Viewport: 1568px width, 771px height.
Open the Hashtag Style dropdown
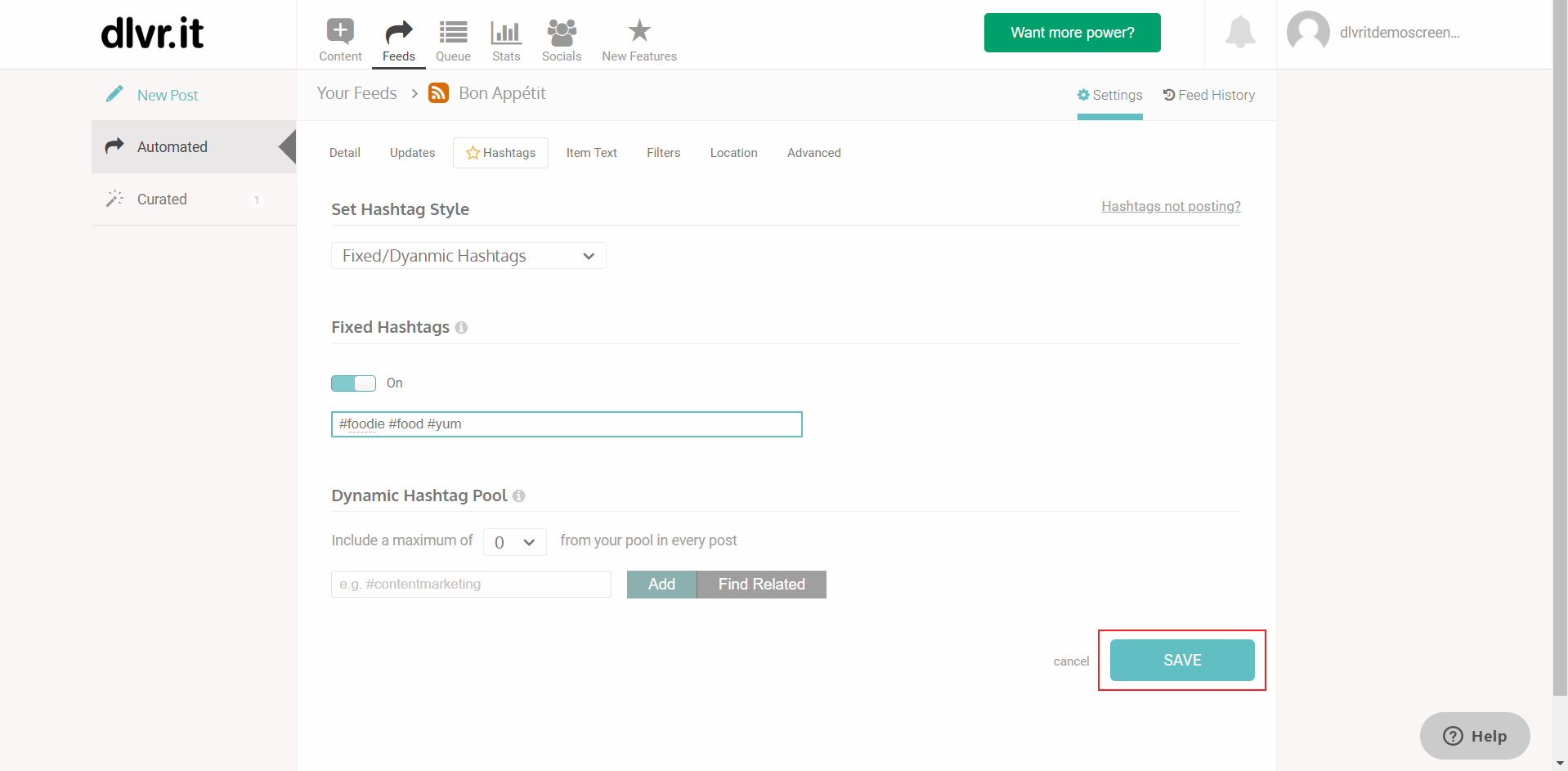468,256
